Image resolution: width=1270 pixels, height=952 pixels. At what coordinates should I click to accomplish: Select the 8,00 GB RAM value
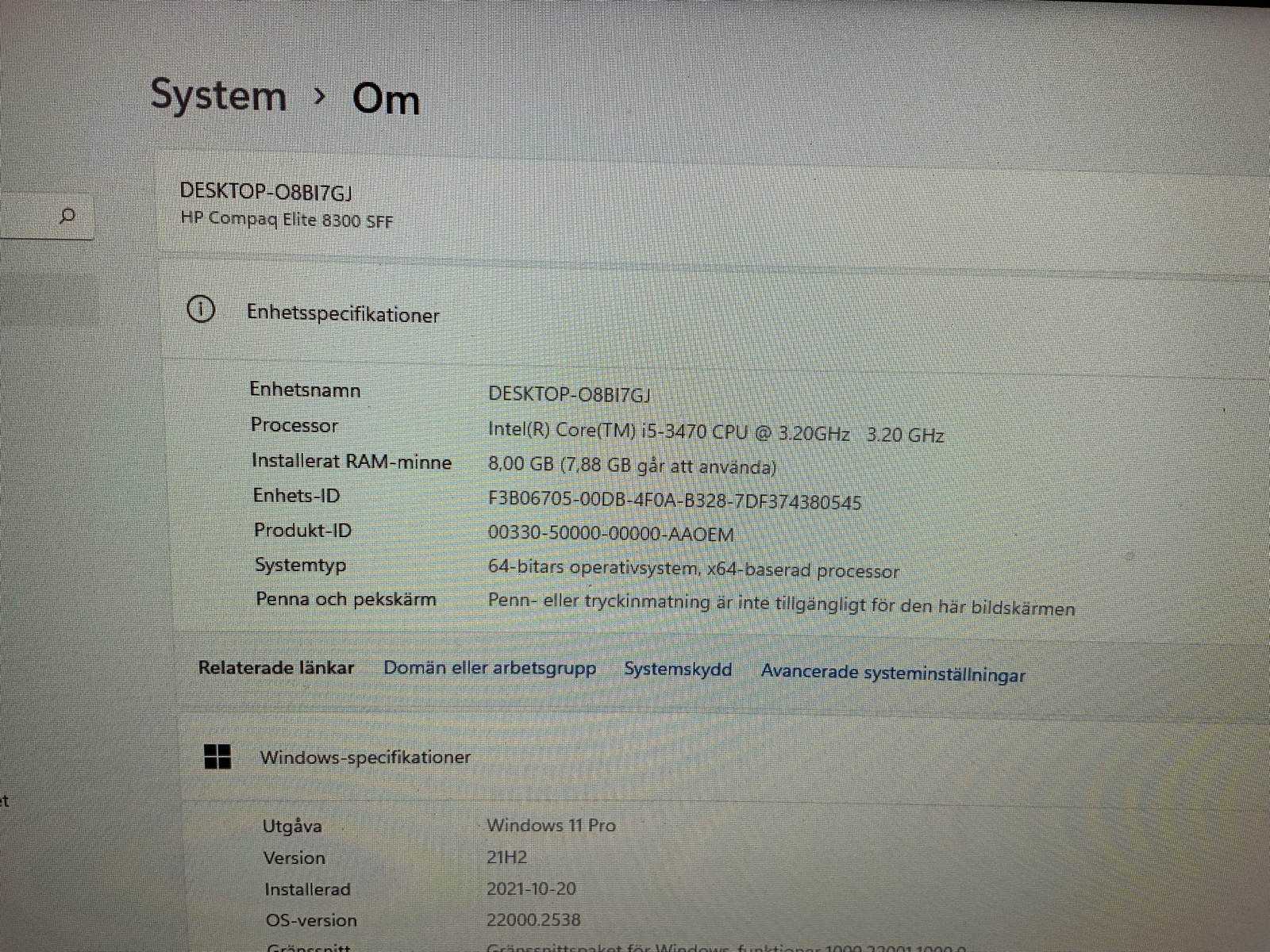[632, 466]
